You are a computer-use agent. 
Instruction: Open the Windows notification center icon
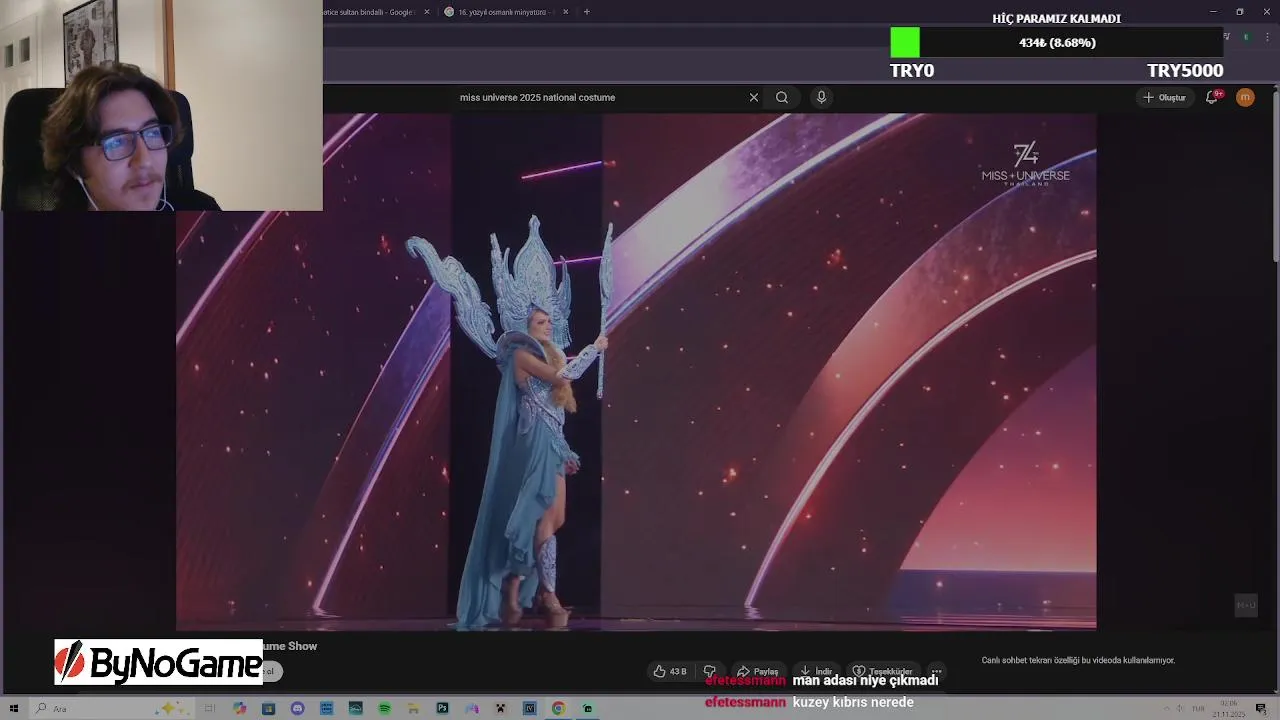[x=1262, y=708]
